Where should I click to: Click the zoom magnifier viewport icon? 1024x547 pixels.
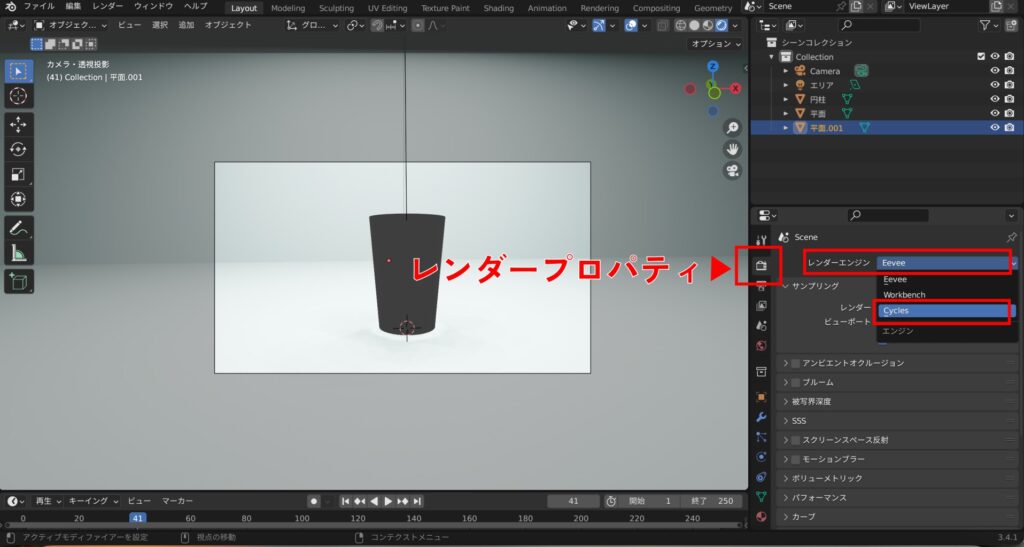tap(732, 127)
